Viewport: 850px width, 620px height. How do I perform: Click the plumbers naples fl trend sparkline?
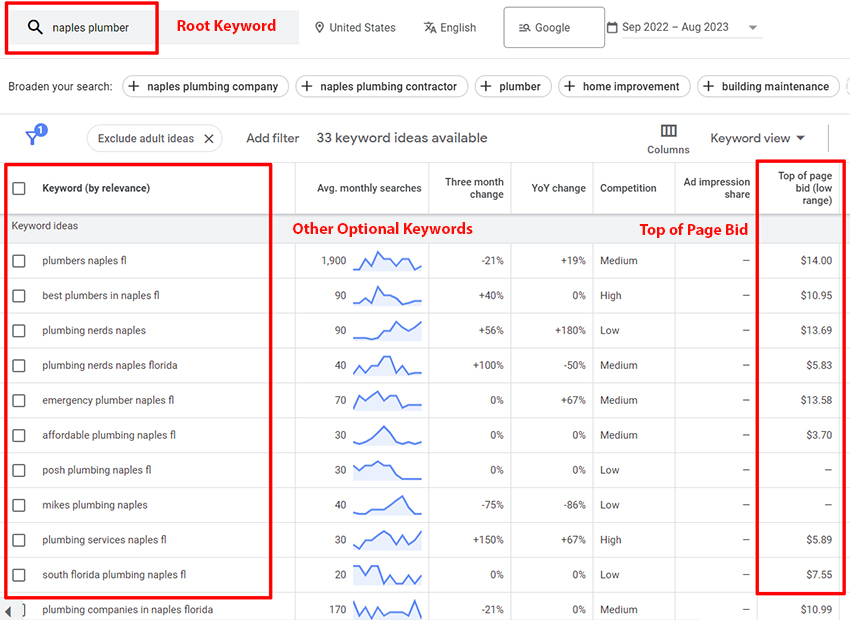tap(387, 261)
